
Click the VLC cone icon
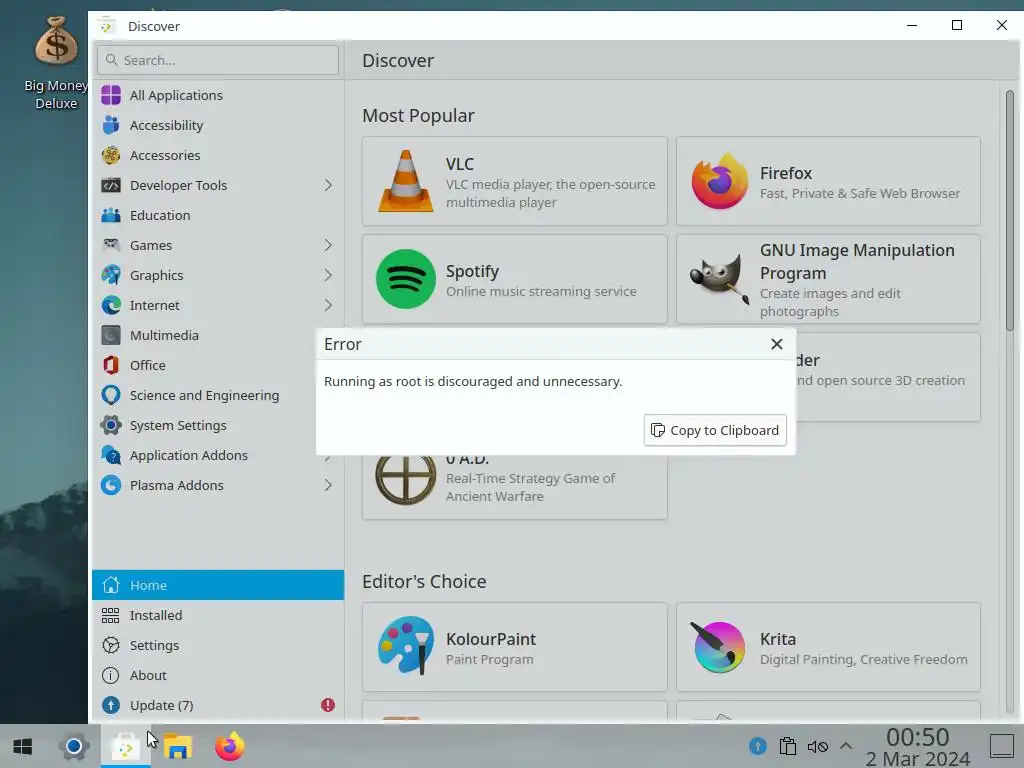(406, 181)
